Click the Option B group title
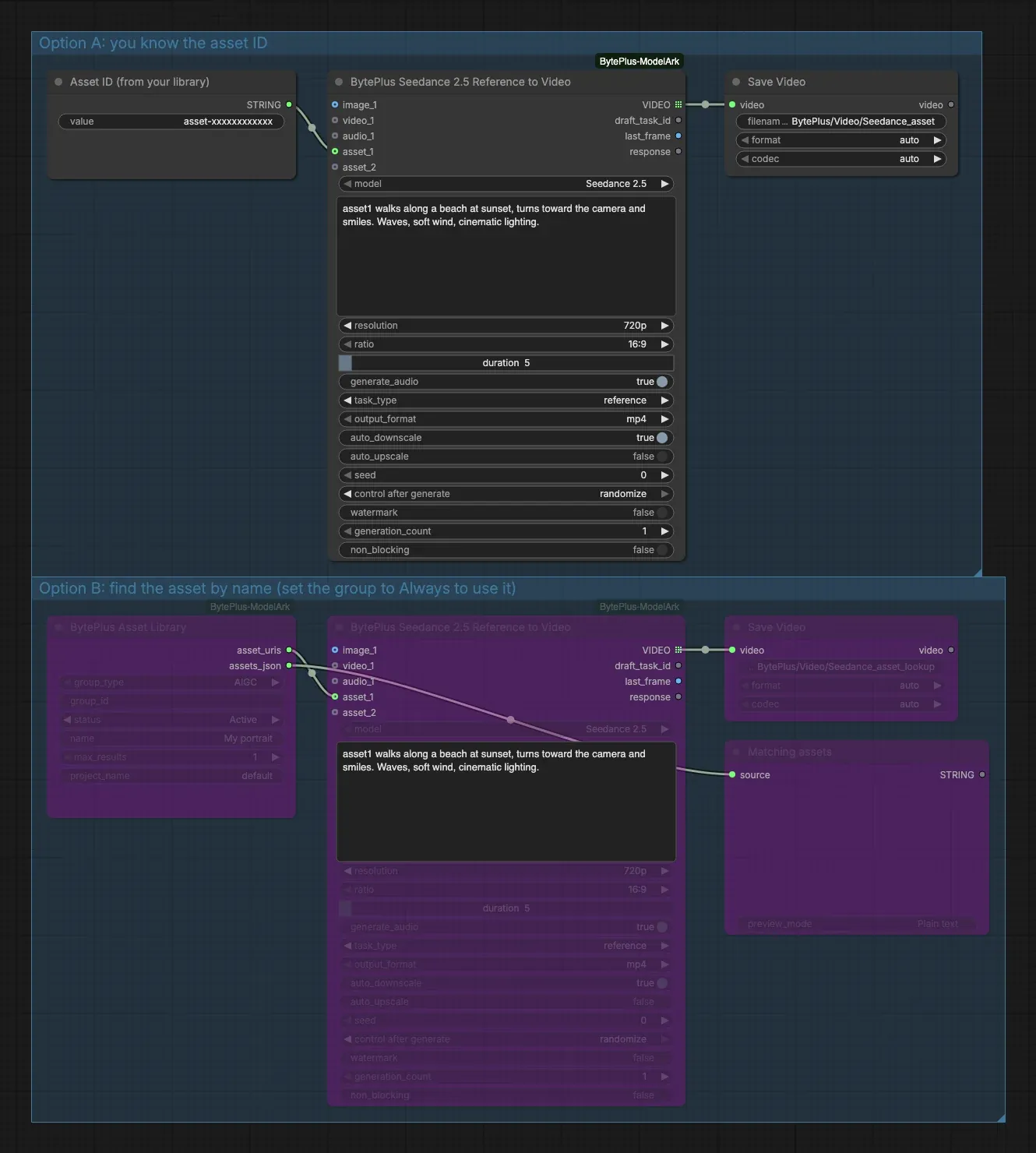Image resolution: width=1036 pixels, height=1153 pixels. pyautogui.click(x=277, y=588)
